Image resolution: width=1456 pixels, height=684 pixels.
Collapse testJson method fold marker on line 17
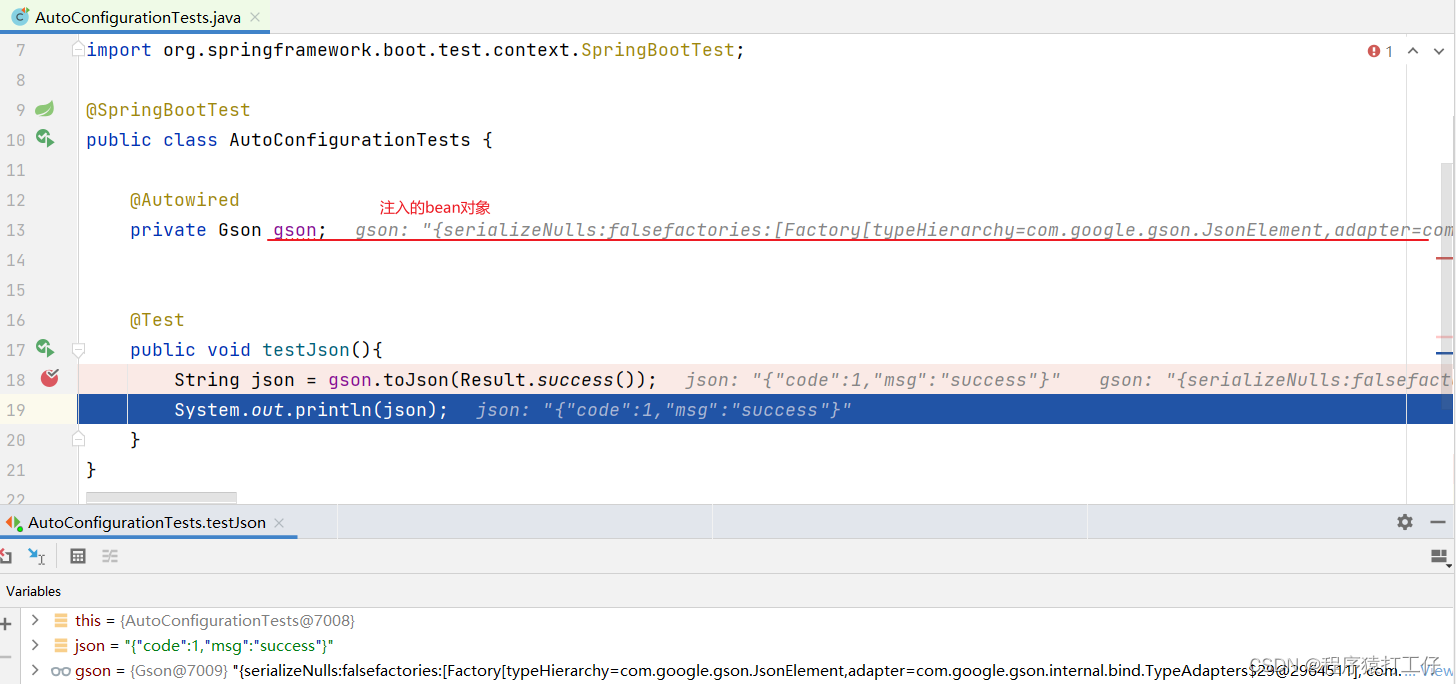pyautogui.click(x=78, y=350)
